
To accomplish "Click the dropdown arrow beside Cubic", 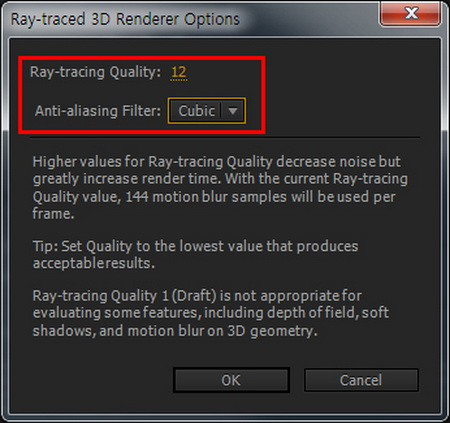I will (x=233, y=111).
